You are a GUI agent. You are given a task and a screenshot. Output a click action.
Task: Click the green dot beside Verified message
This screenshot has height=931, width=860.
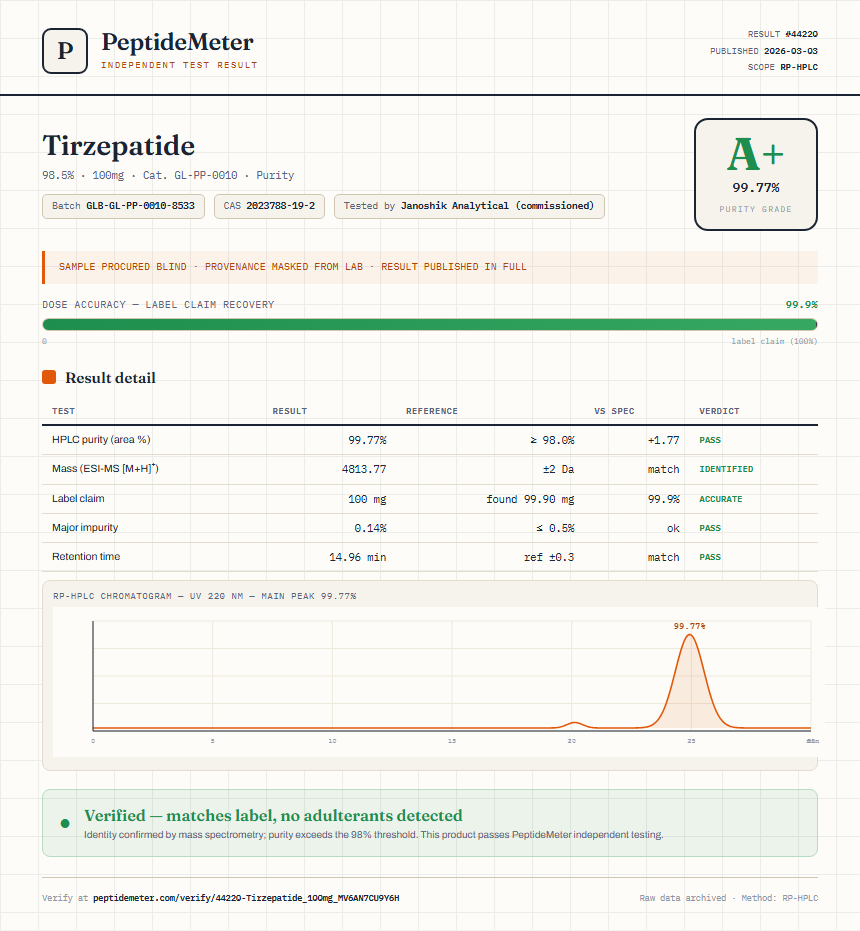click(65, 823)
